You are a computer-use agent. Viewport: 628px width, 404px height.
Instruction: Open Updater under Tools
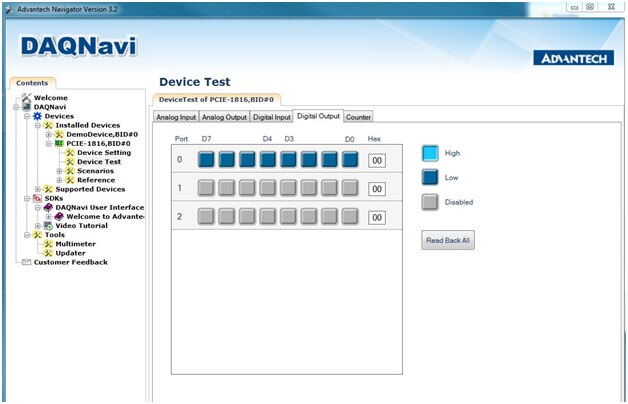tap(70, 253)
